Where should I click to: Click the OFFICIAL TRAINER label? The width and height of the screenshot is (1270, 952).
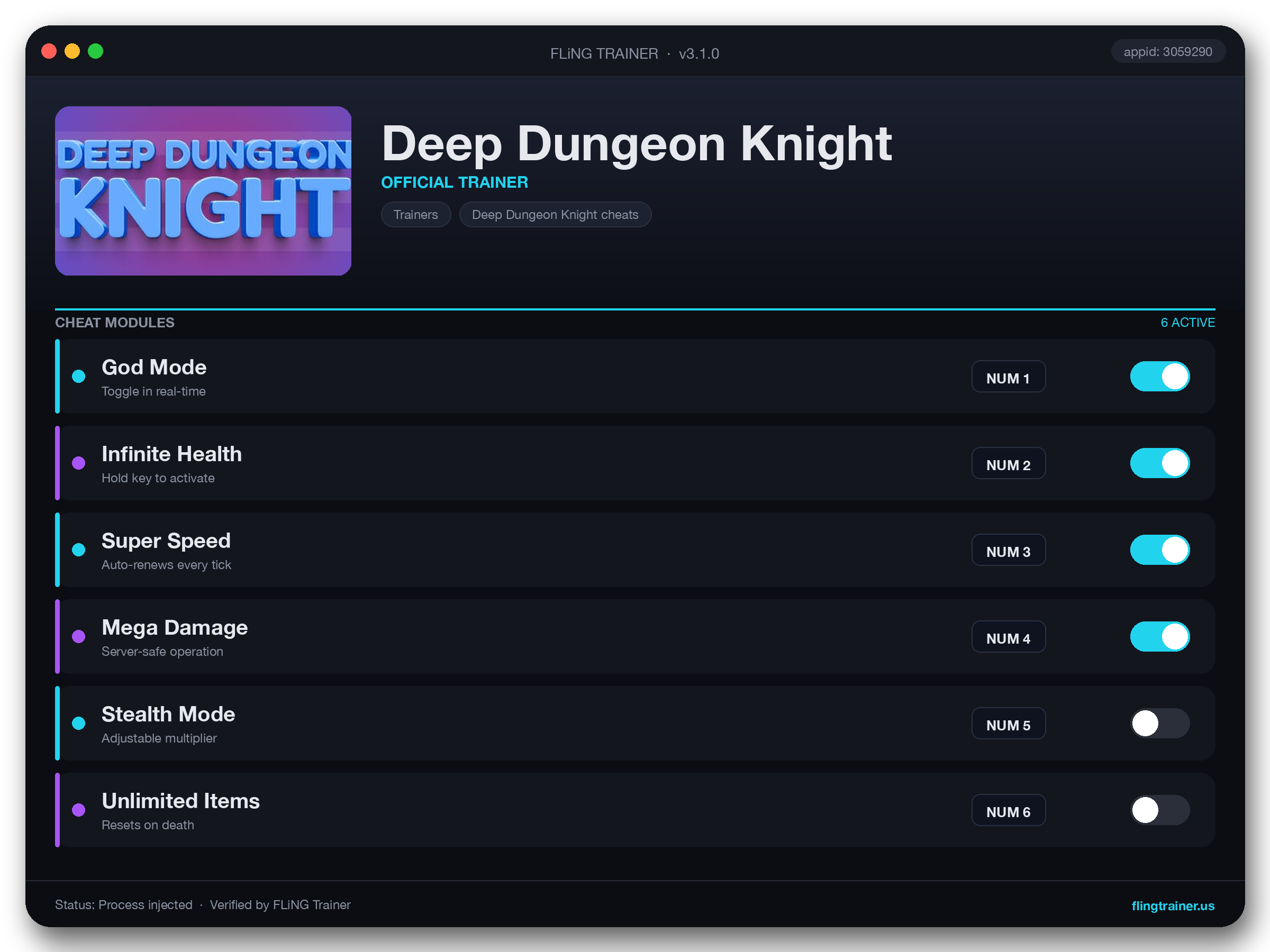point(454,182)
